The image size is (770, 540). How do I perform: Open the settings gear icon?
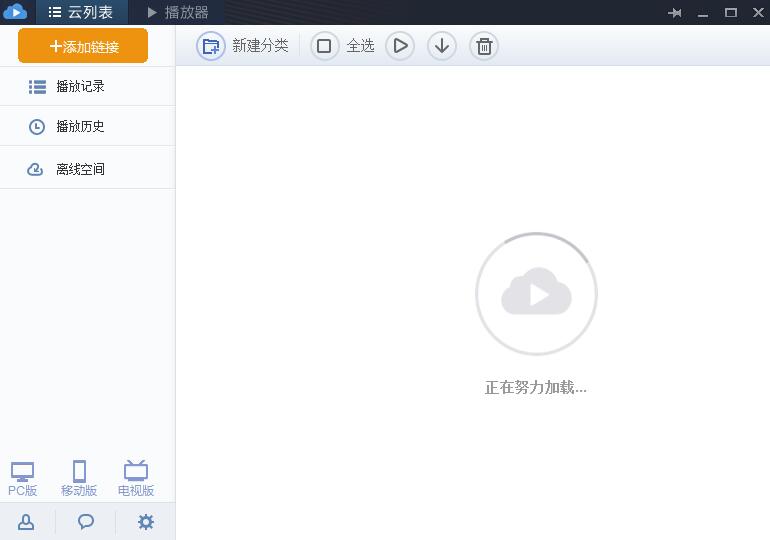tap(146, 522)
